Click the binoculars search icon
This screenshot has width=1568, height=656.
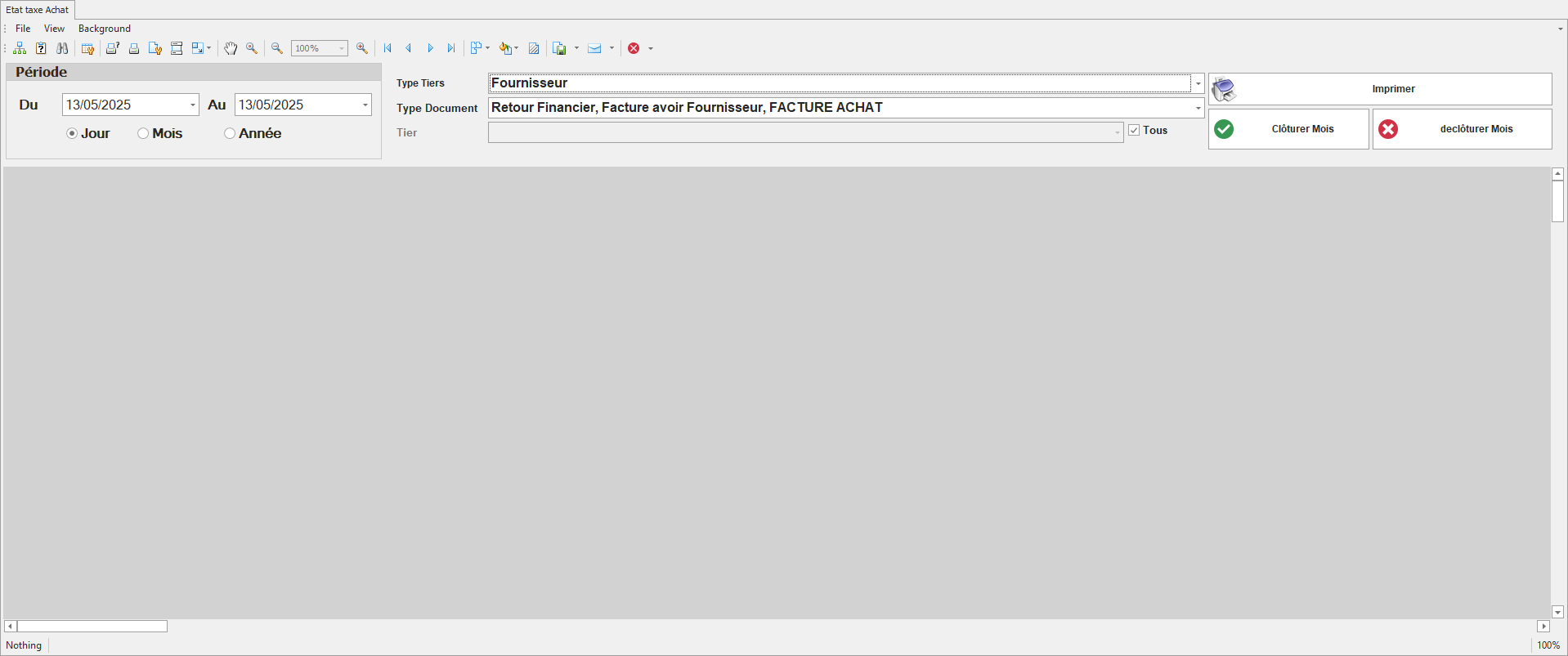pyautogui.click(x=62, y=49)
